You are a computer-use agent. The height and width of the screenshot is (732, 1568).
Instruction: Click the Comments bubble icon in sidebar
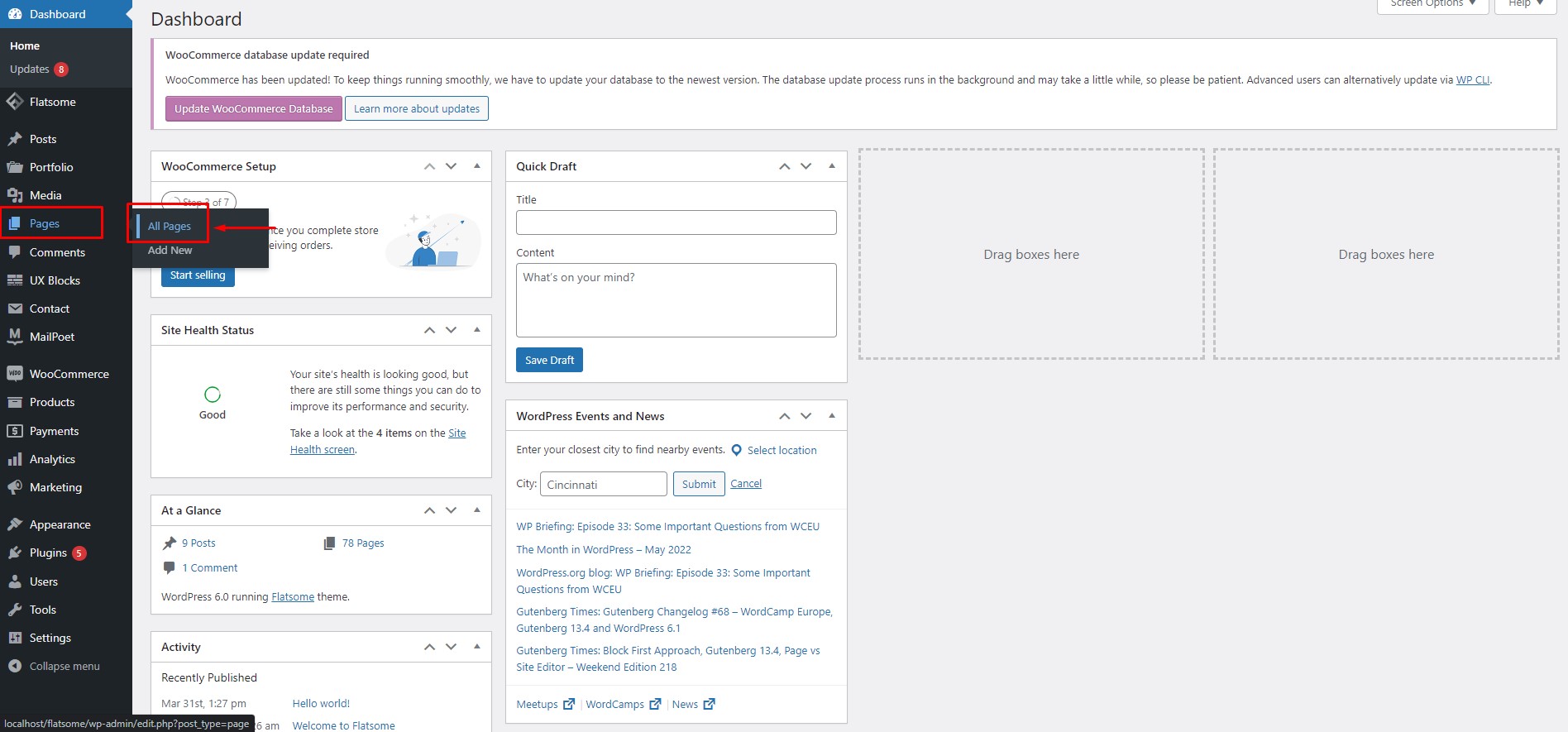15,252
